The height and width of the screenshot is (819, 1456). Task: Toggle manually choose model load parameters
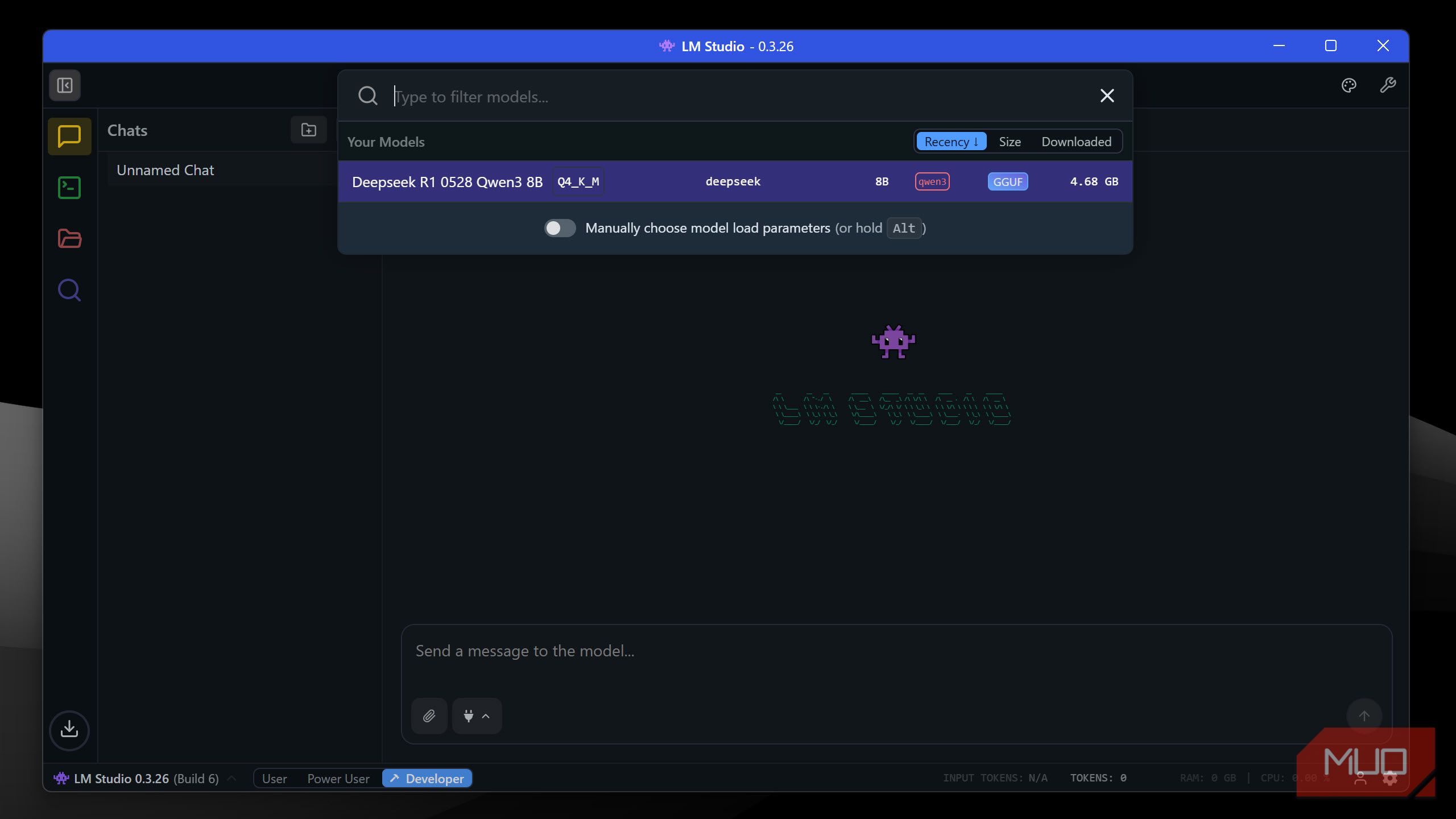click(560, 228)
